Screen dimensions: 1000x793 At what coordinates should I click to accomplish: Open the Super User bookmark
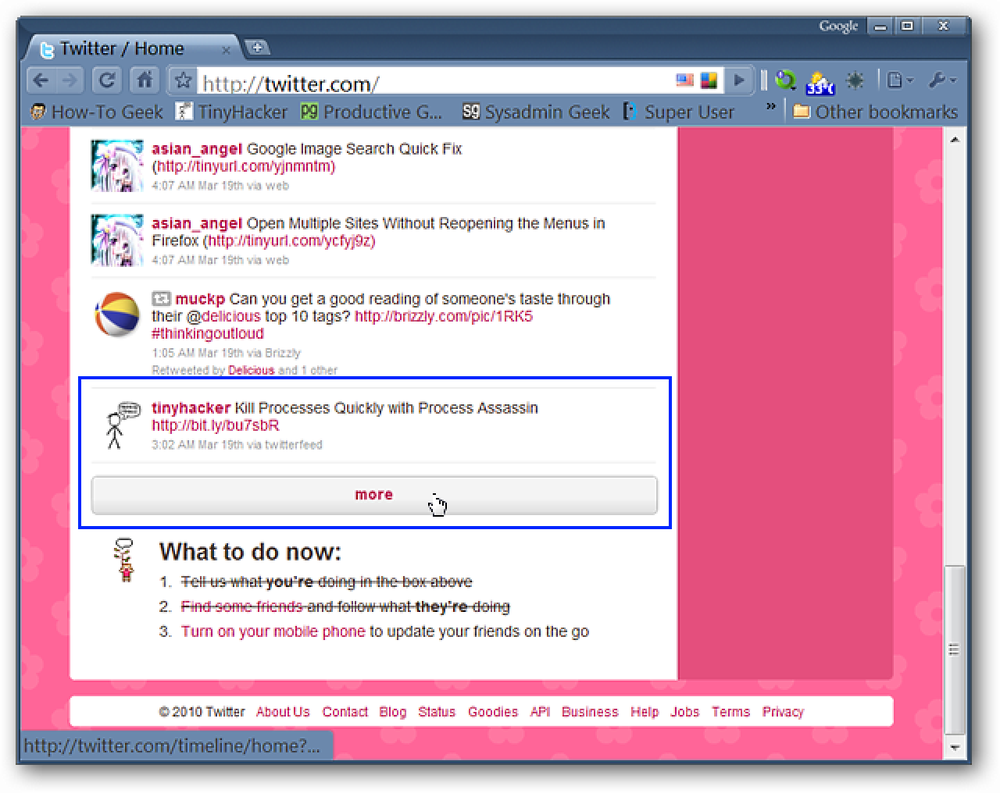679,112
